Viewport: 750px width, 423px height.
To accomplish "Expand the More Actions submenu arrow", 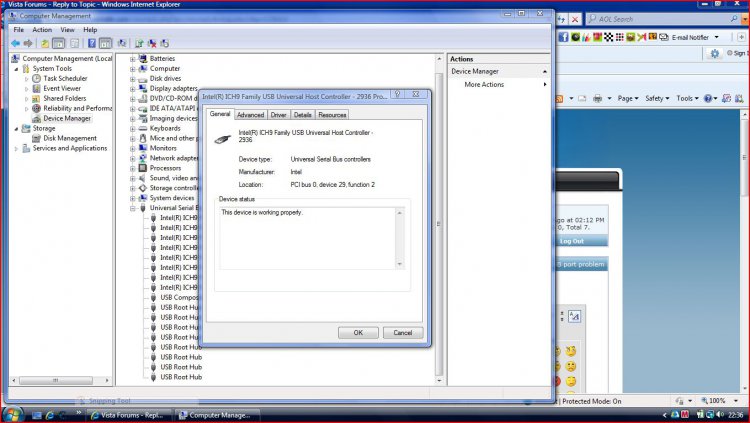I will [x=545, y=85].
